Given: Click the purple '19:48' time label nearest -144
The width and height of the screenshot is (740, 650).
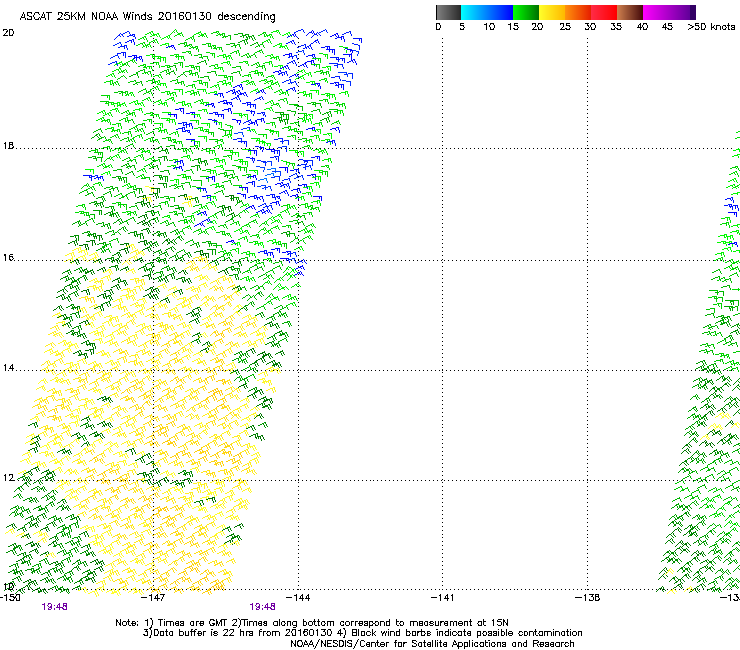Looking at the screenshot, I should tap(262, 607).
